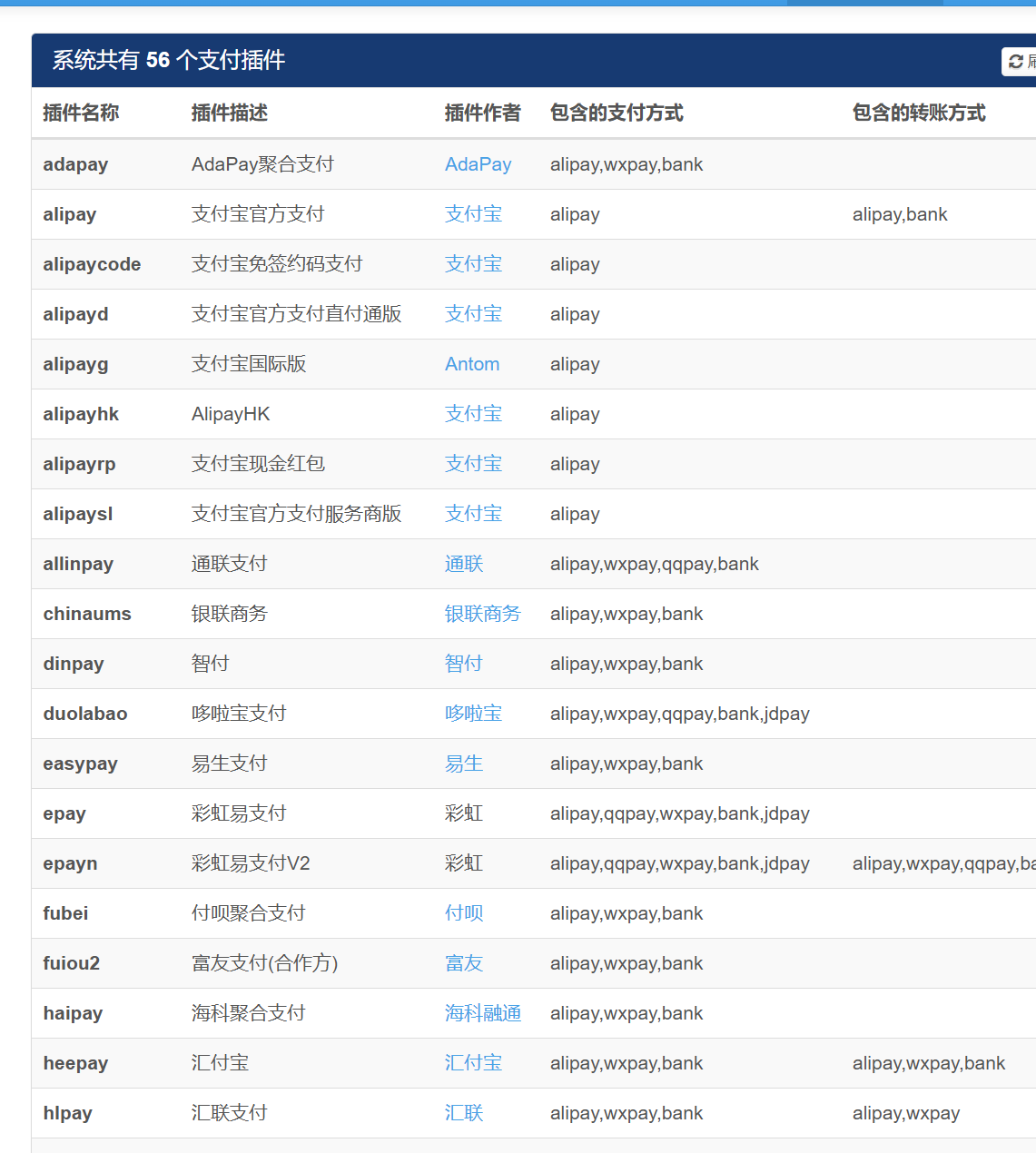
Task: Click the 包含的支付方式 column header
Action: click(617, 113)
